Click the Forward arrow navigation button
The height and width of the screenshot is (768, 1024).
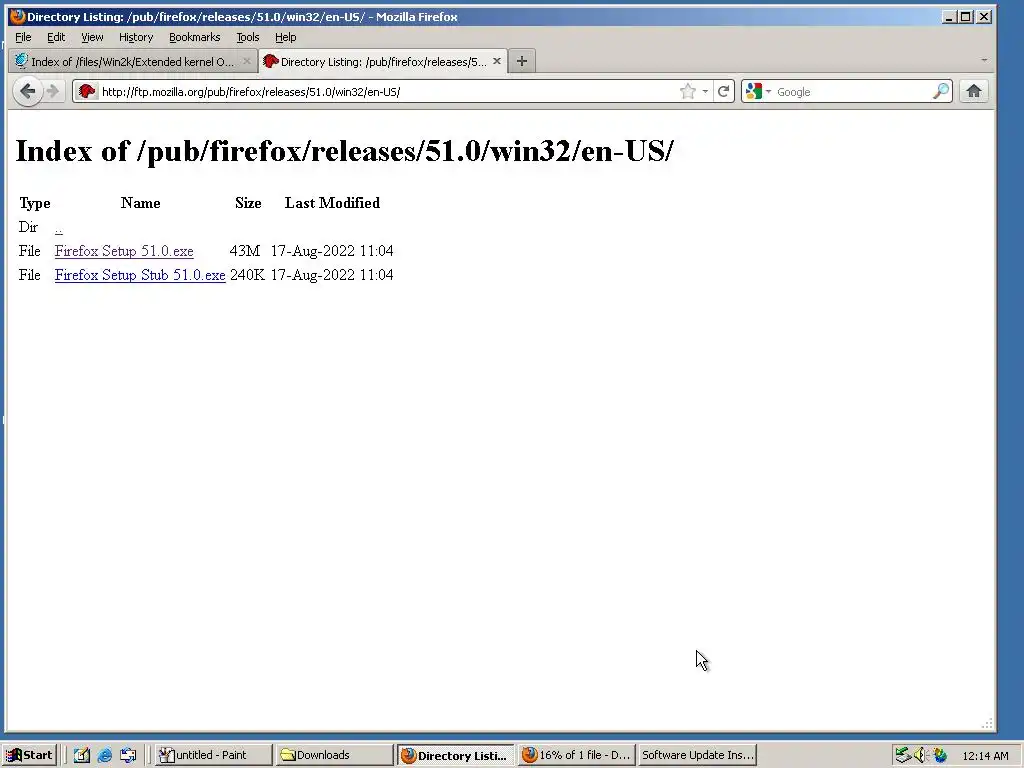53,91
